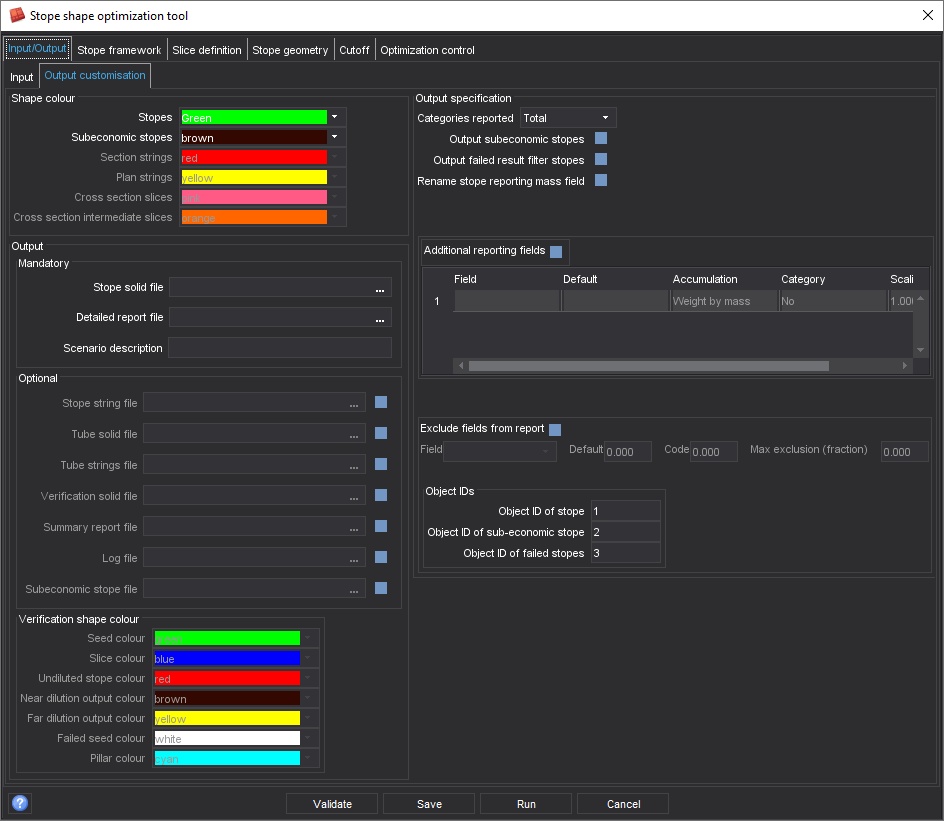944x821 pixels.
Task: Click the Validate button
Action: pos(332,804)
